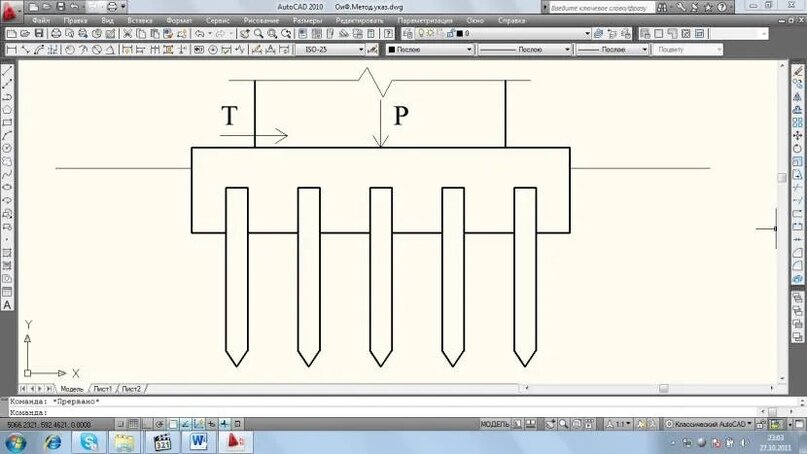Select Line tool in Draw toolbar
Viewport: 807px width, 454px height.
pyautogui.click(x=7, y=71)
